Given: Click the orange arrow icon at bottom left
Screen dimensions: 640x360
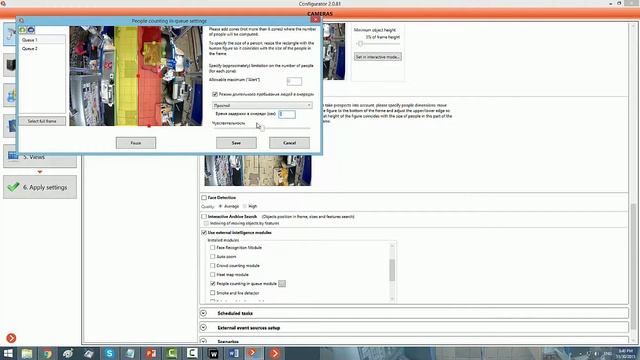Looking at the screenshot, I should click(11, 338).
